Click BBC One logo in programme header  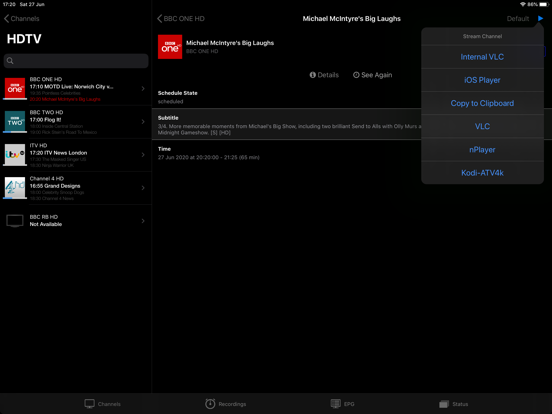click(x=170, y=47)
